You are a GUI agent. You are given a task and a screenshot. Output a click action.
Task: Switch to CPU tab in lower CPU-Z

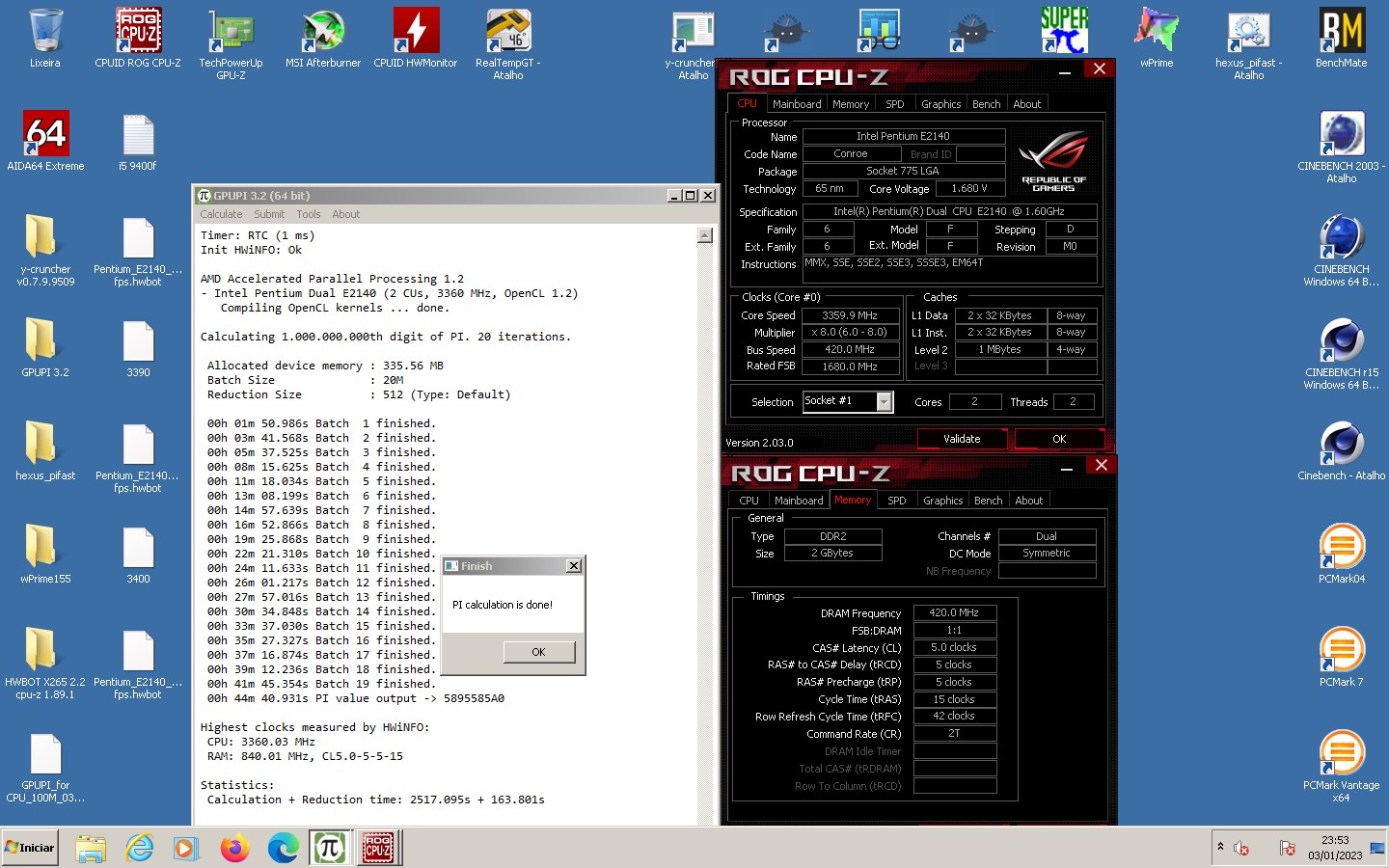749,501
